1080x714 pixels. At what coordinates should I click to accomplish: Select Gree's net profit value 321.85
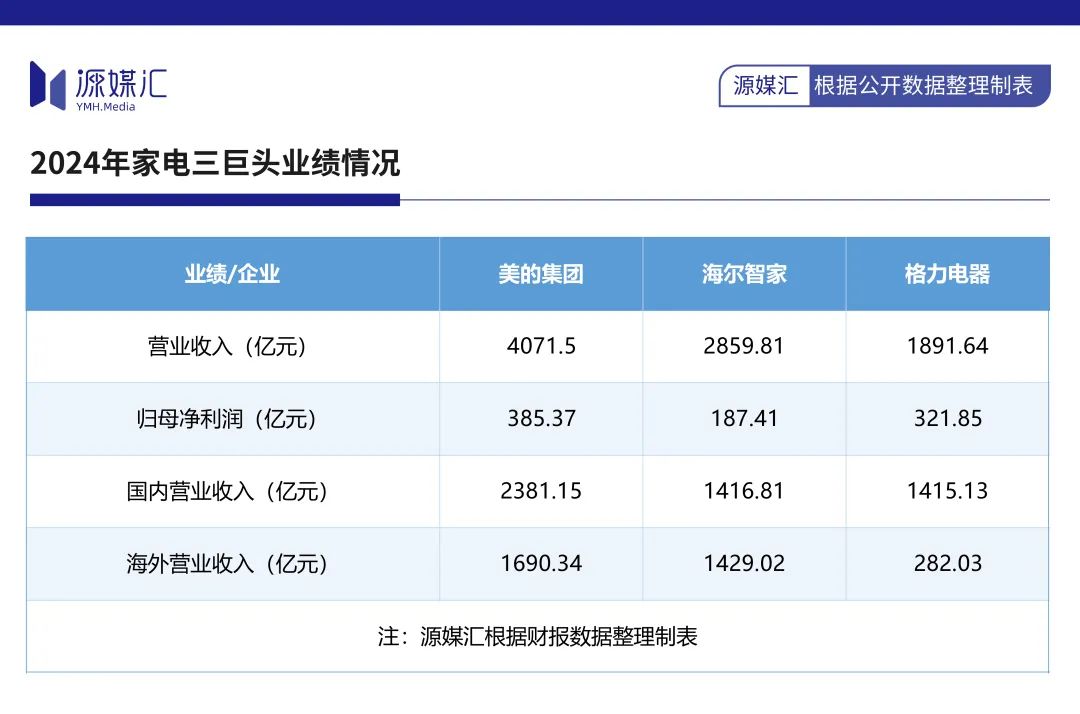tap(948, 419)
